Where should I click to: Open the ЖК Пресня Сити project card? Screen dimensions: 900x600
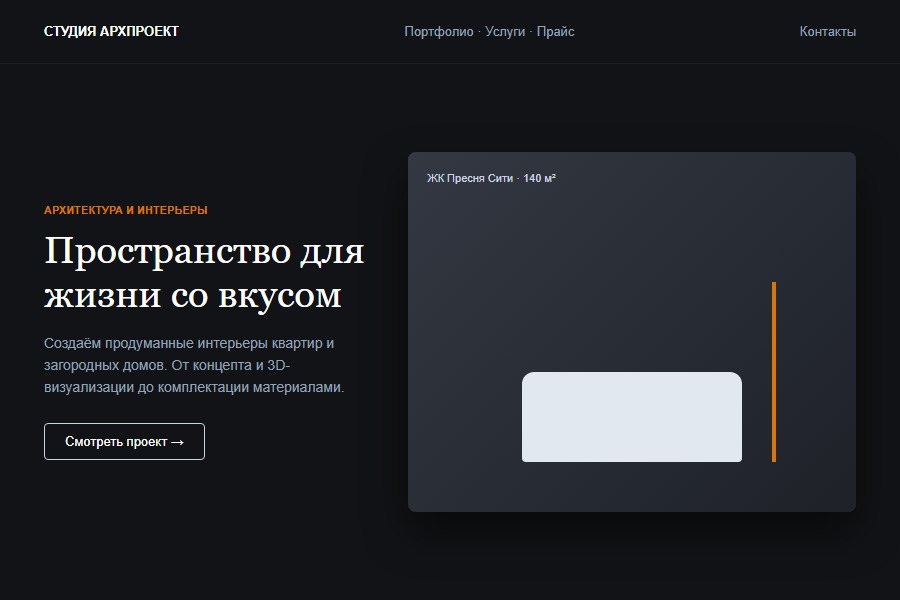631,332
